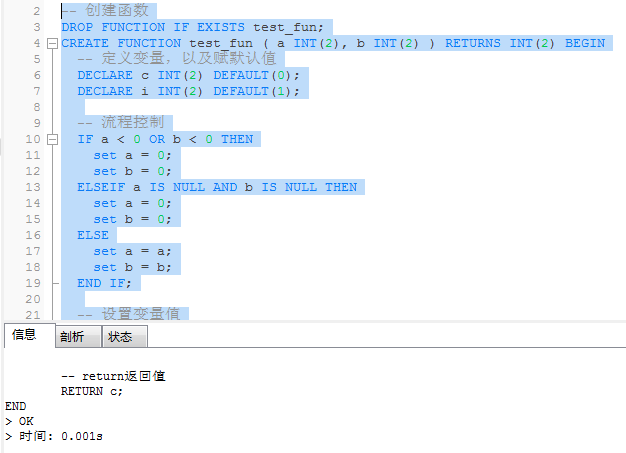Click the ELSE keyword on line 16
Screen dimensions: 626x453
pos(93,235)
